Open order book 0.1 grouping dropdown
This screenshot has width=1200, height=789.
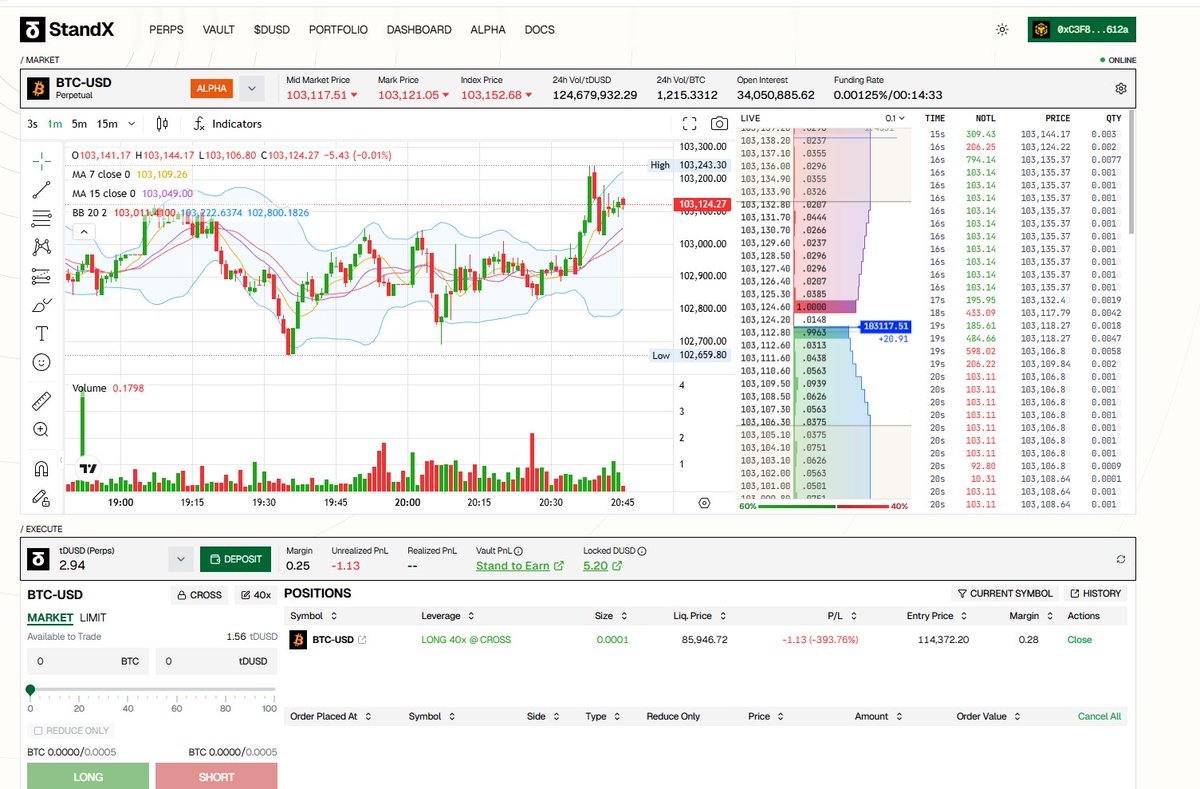(x=896, y=118)
